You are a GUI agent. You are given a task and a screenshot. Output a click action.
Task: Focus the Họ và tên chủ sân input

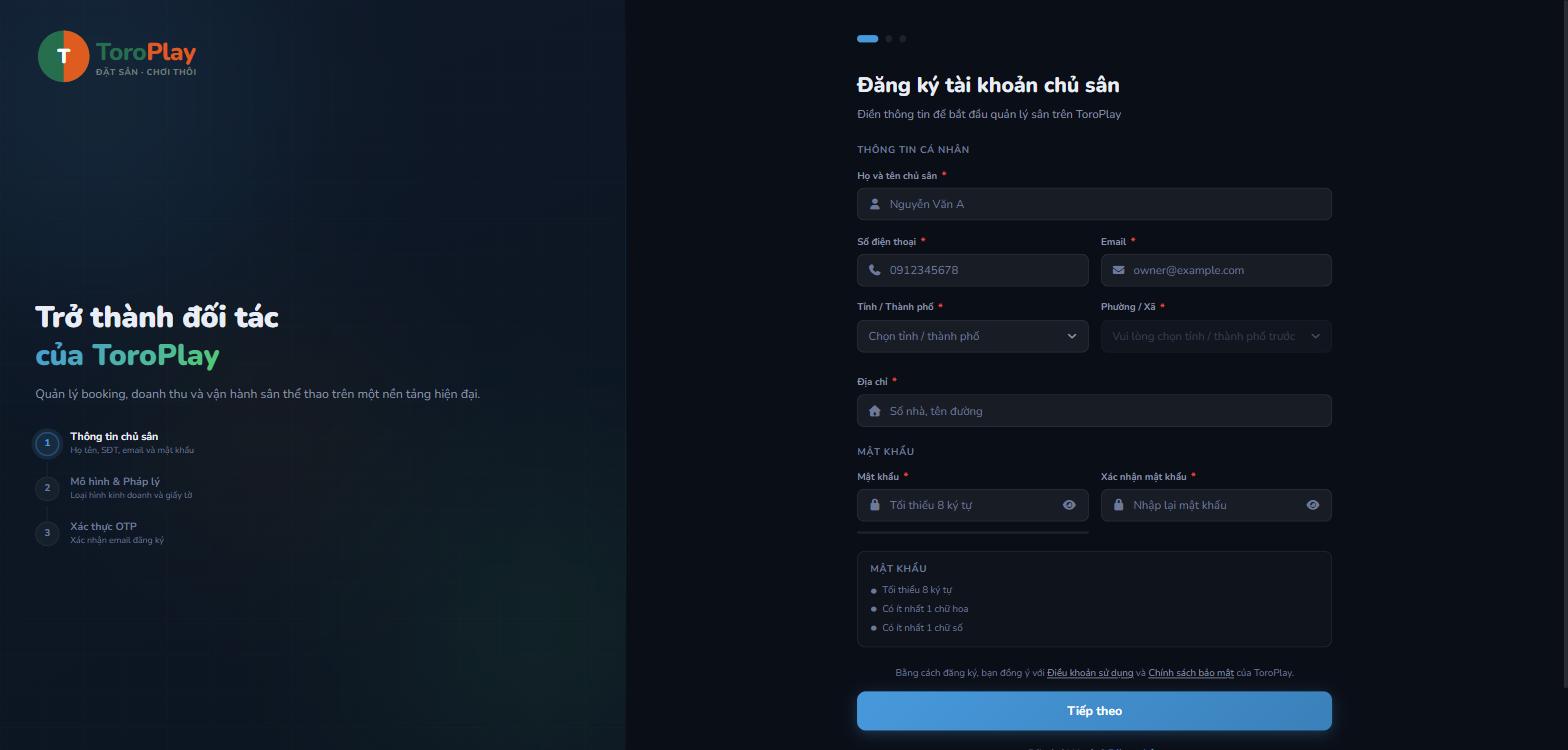pos(1094,204)
